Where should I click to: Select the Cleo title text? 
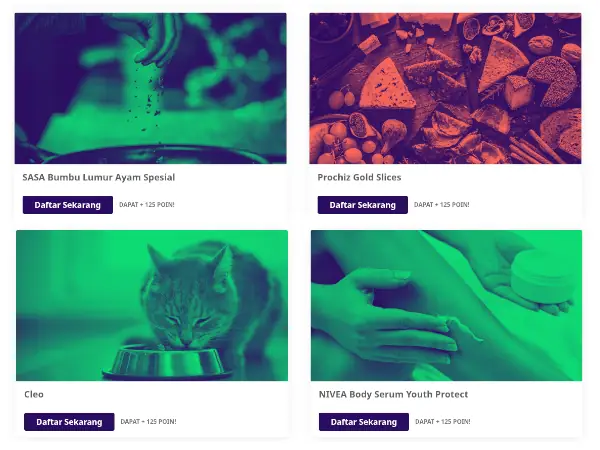[x=34, y=395]
